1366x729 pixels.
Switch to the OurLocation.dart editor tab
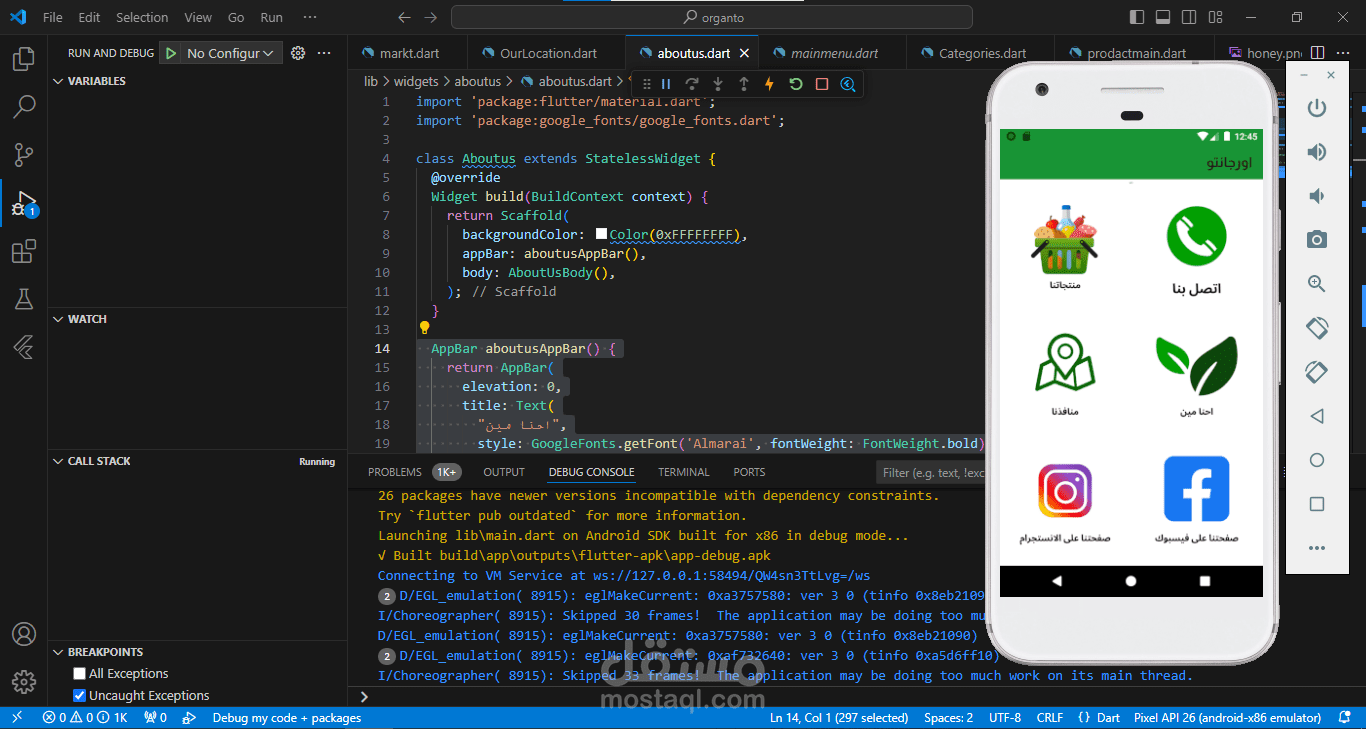pyautogui.click(x=548, y=53)
